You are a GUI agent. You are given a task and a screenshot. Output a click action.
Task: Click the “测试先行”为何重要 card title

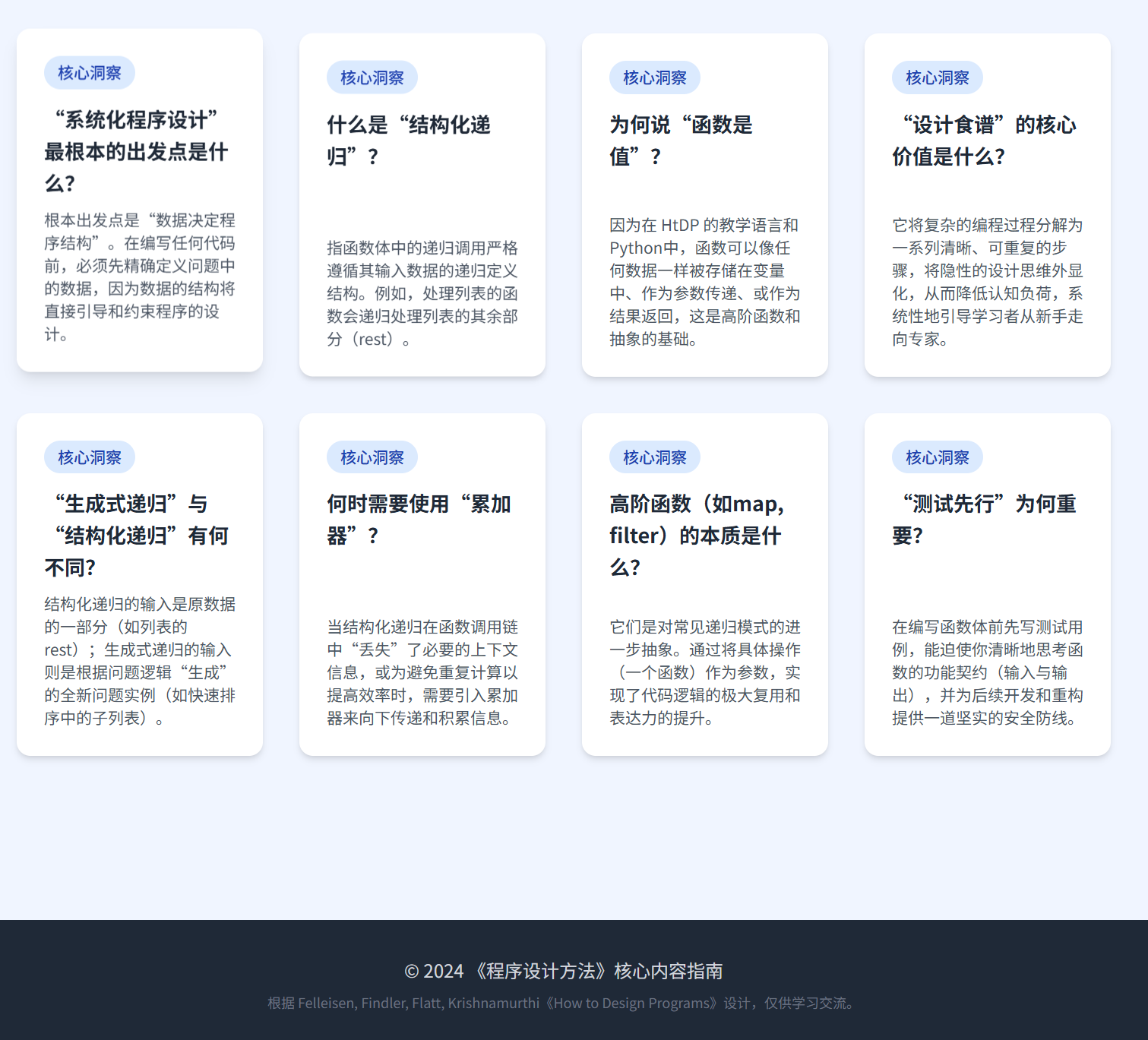pyautogui.click(x=985, y=520)
